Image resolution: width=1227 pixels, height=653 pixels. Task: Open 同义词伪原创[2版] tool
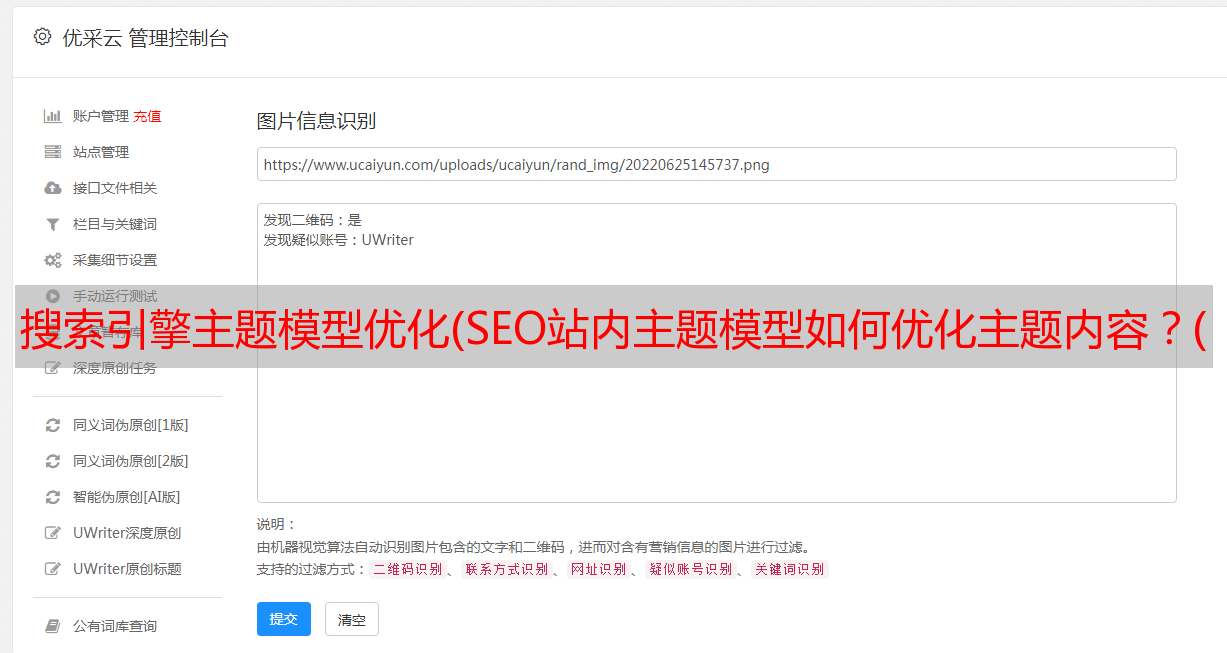click(x=131, y=461)
